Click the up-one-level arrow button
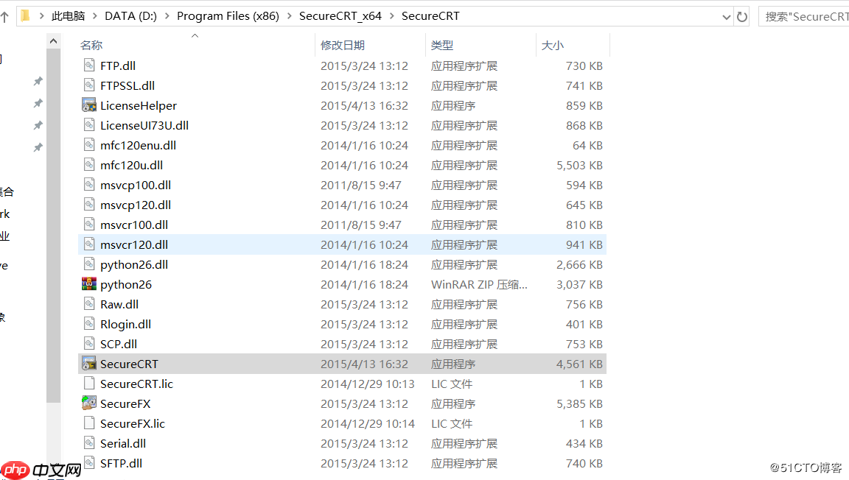 tap(4, 17)
